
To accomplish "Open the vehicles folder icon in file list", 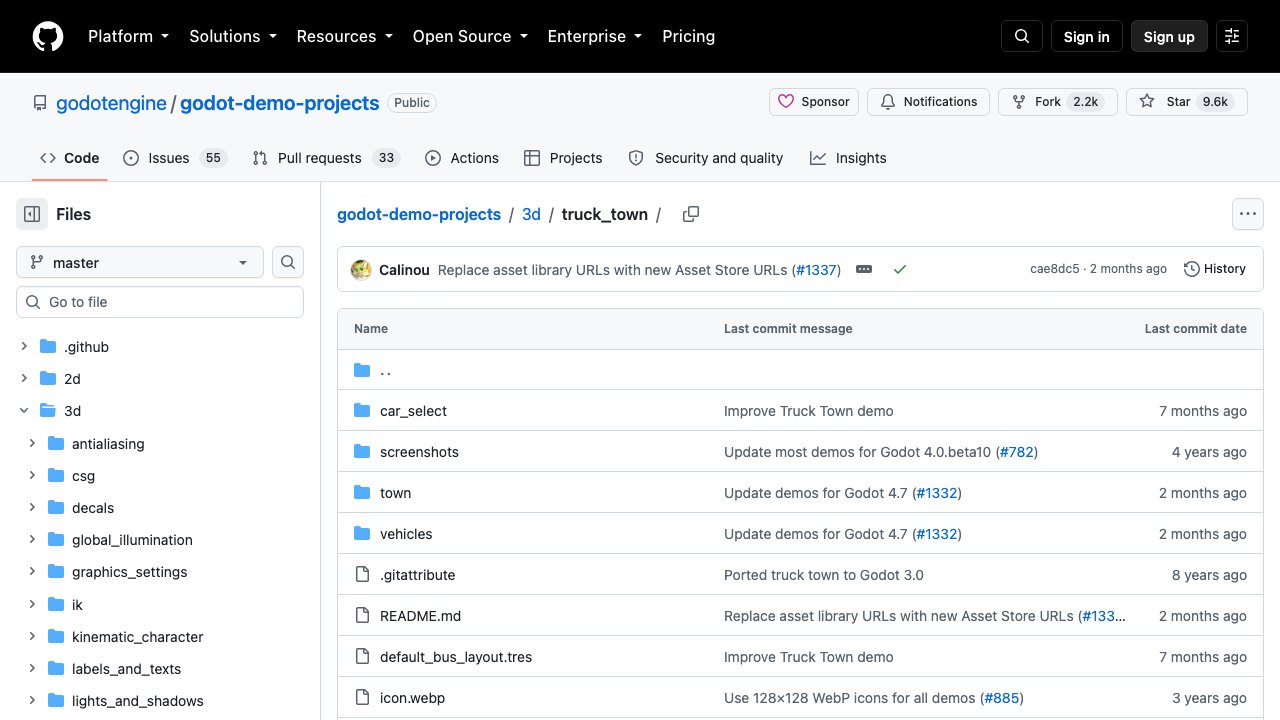I will (362, 534).
